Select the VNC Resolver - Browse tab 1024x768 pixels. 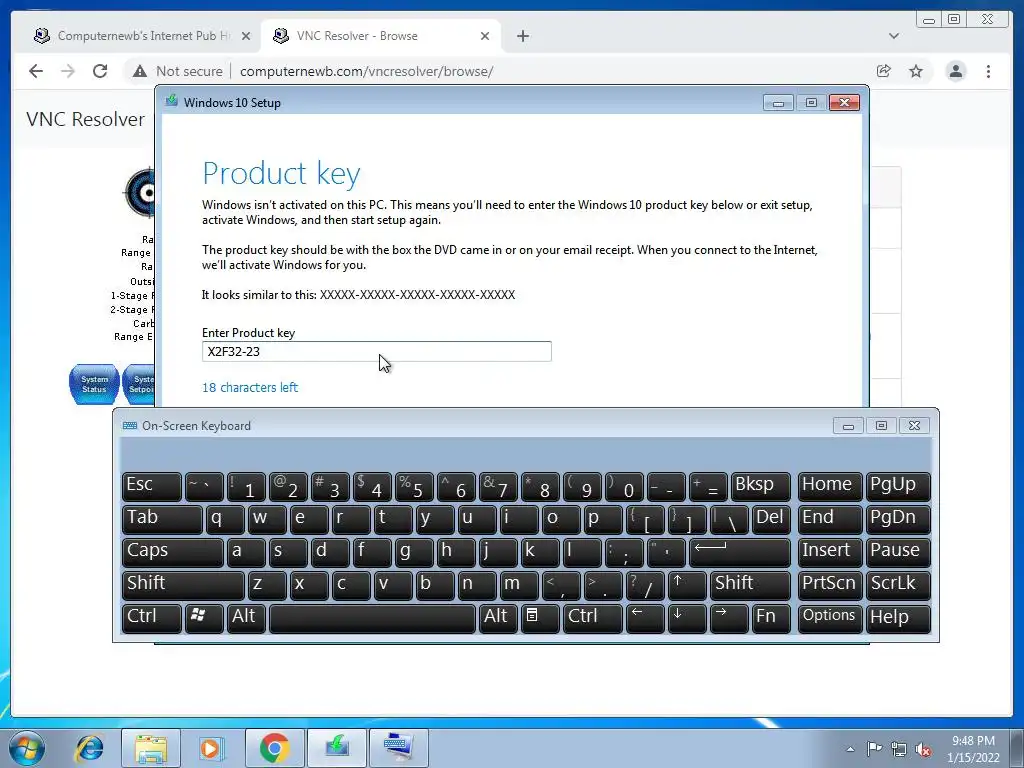(x=380, y=36)
